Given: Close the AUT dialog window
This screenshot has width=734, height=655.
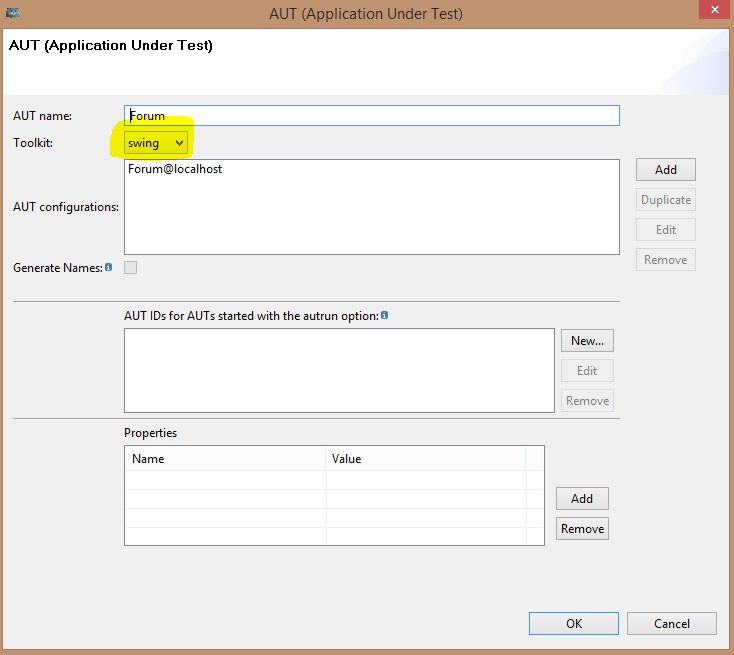Looking at the screenshot, I should pos(714,10).
